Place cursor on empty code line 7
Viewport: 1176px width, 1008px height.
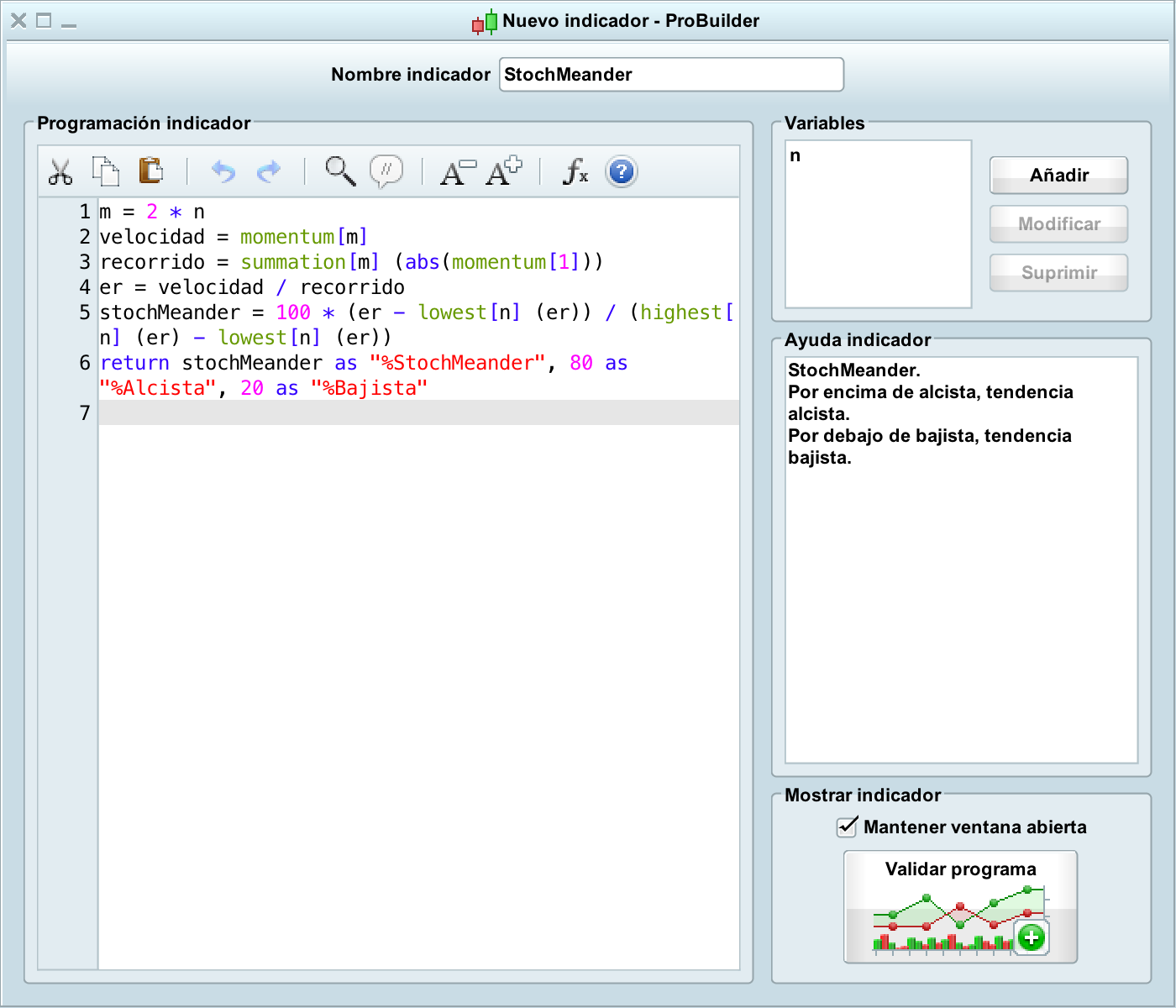[x=418, y=412]
